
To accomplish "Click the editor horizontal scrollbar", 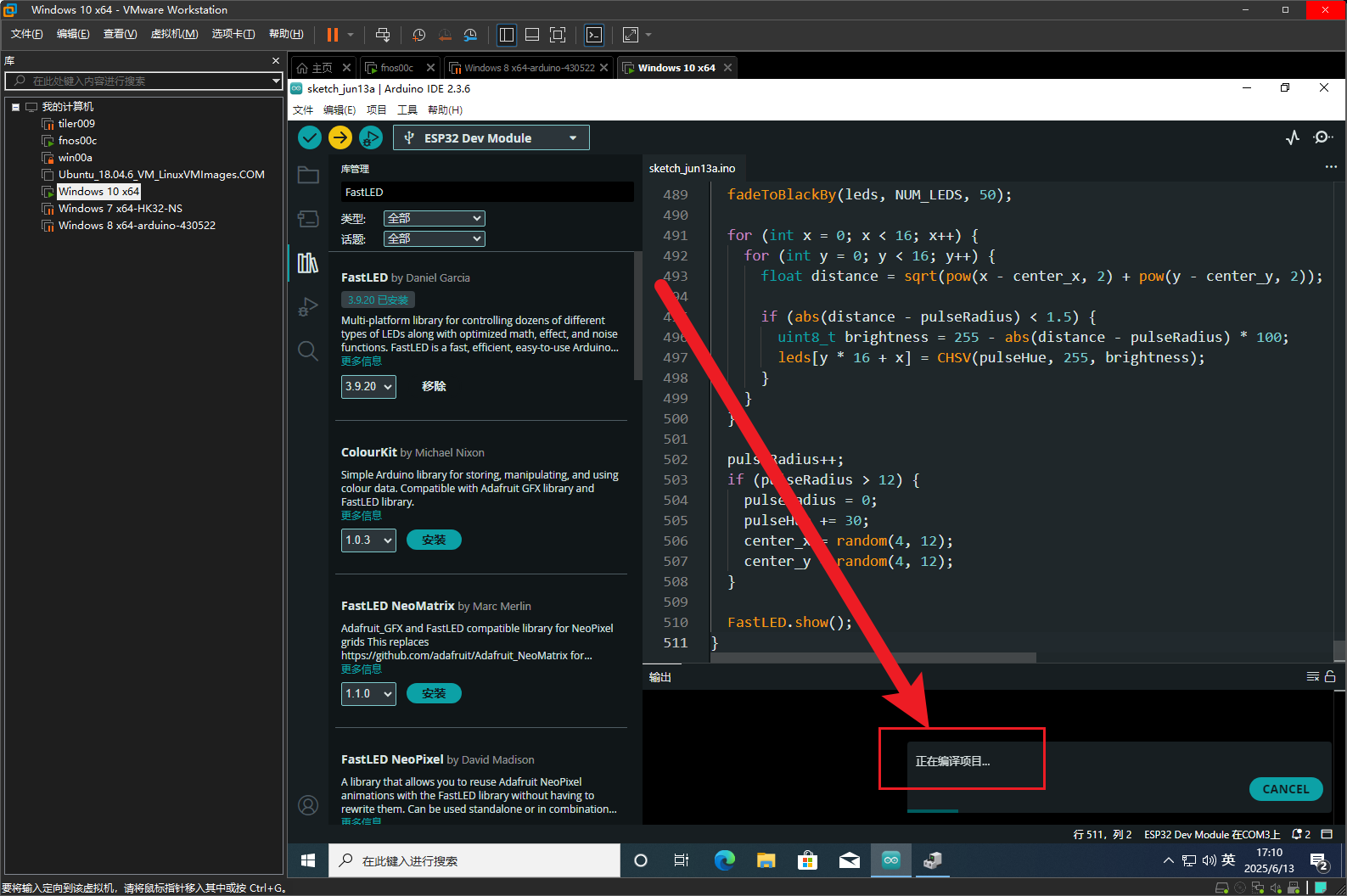I will pyautogui.click(x=874, y=658).
